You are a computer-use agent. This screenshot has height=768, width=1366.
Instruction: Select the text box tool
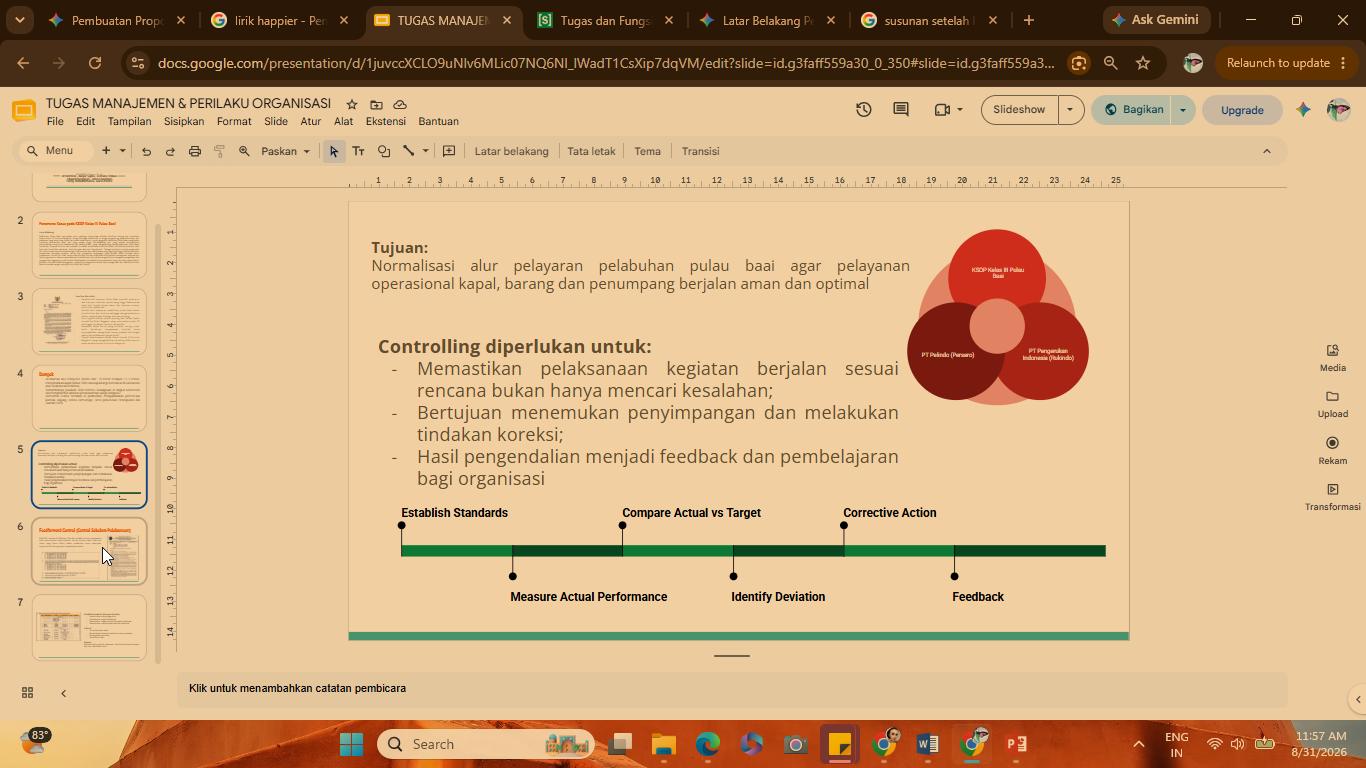pos(358,151)
